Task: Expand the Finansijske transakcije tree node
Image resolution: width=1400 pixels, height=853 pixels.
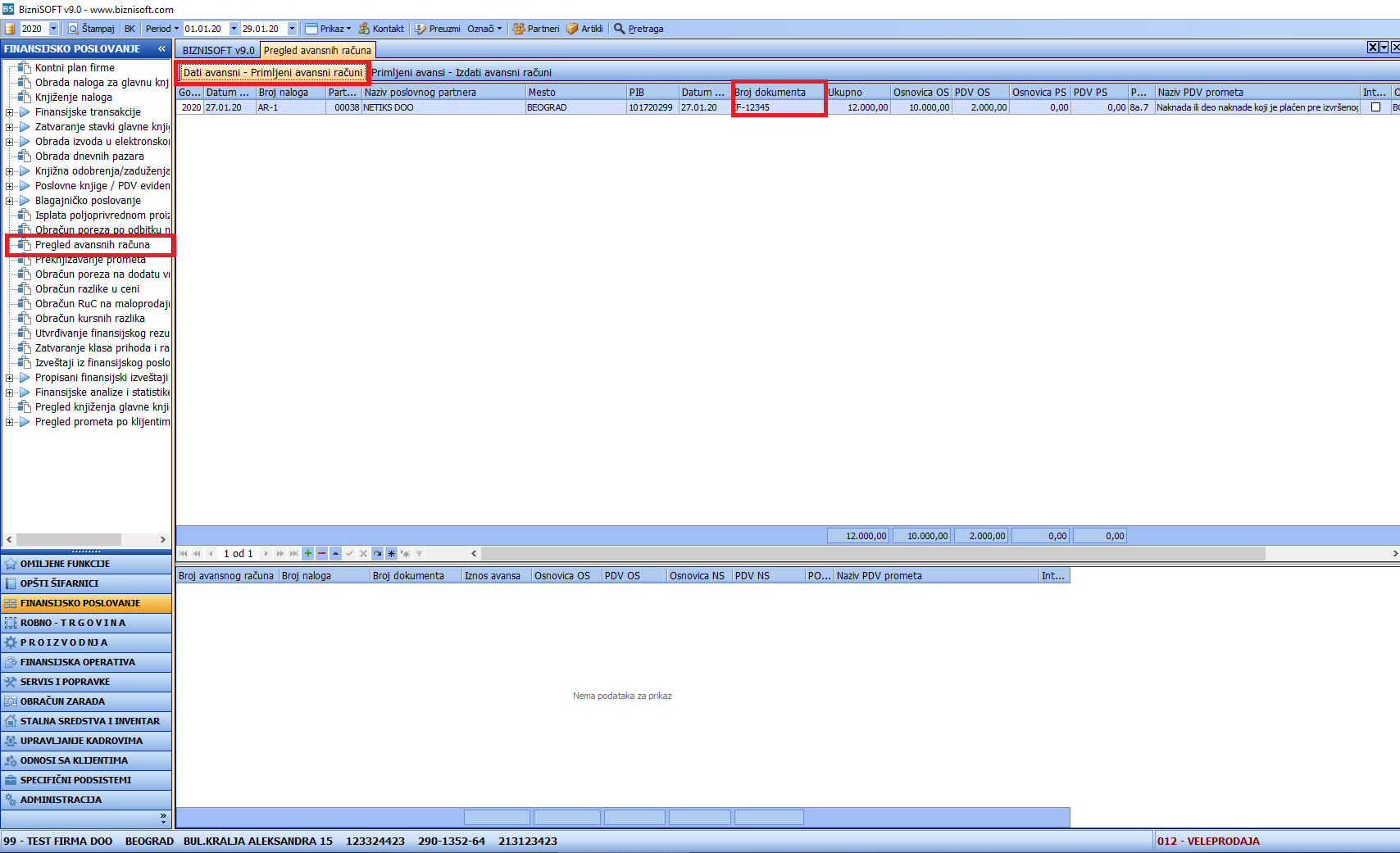Action: [x=9, y=112]
